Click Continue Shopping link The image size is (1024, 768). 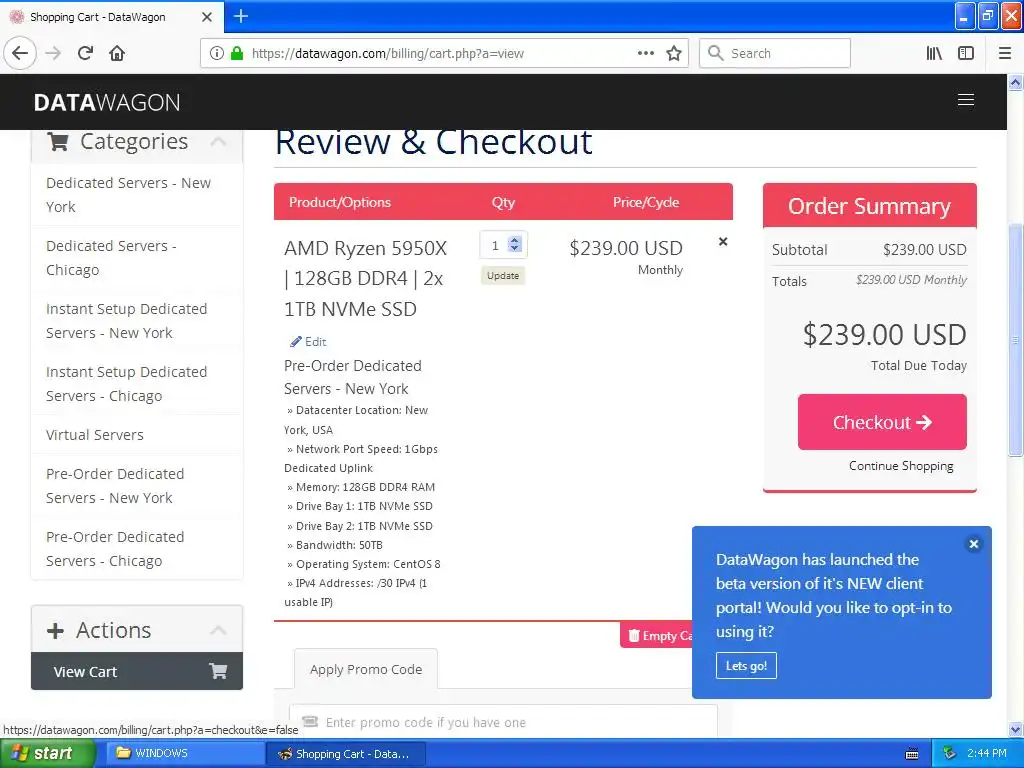[901, 466]
